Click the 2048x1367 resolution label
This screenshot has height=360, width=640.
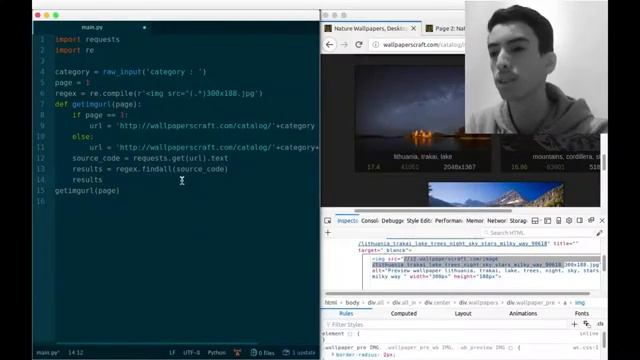[459, 167]
